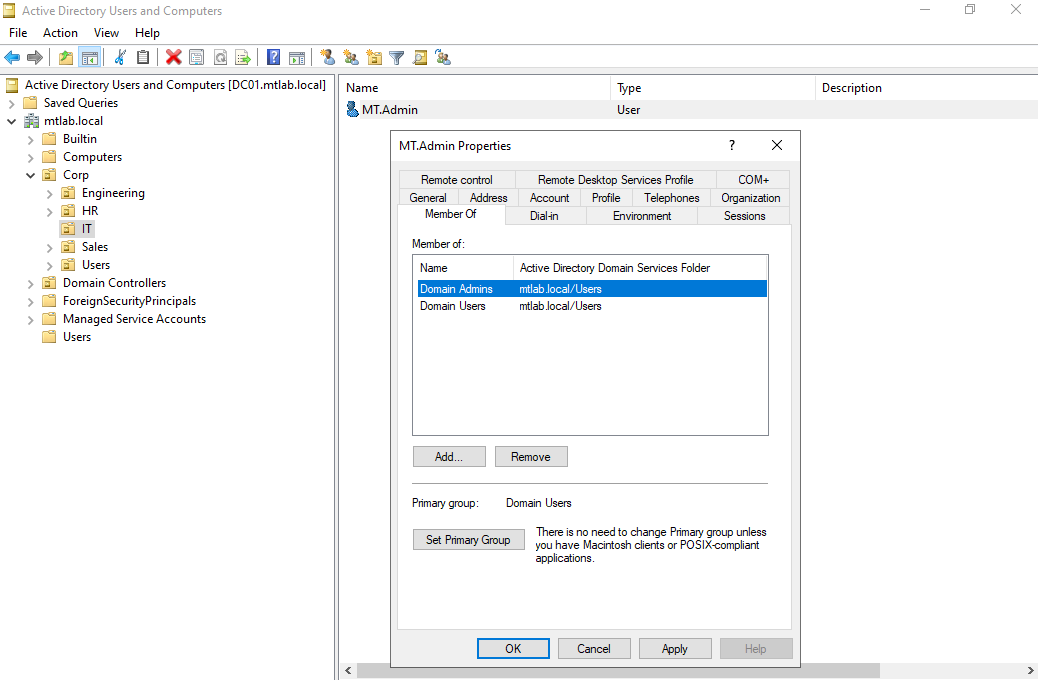Switch to the Remote control tab
The width and height of the screenshot is (1038, 680).
(457, 179)
